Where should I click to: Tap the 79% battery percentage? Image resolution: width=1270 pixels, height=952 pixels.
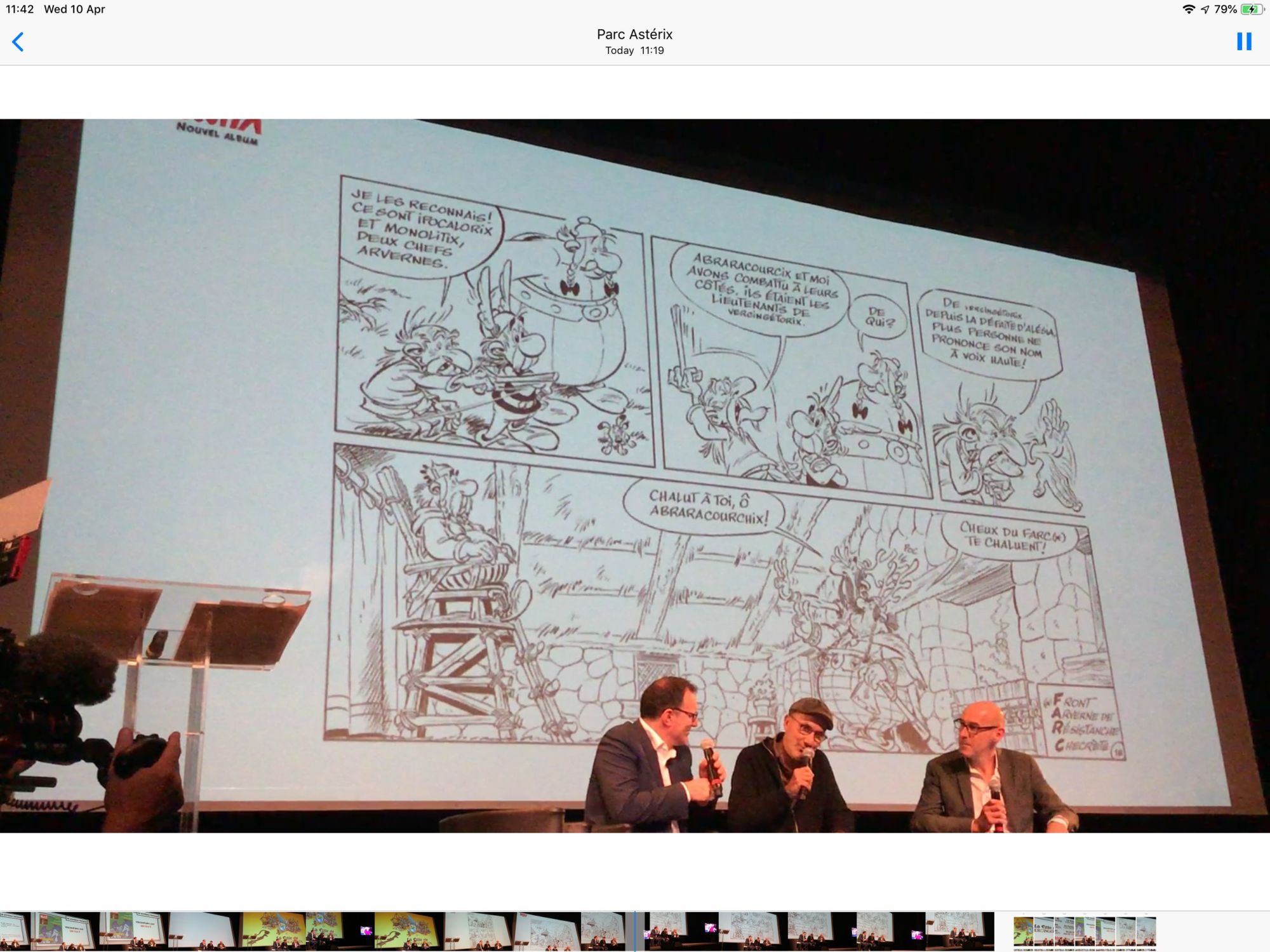1225,10
